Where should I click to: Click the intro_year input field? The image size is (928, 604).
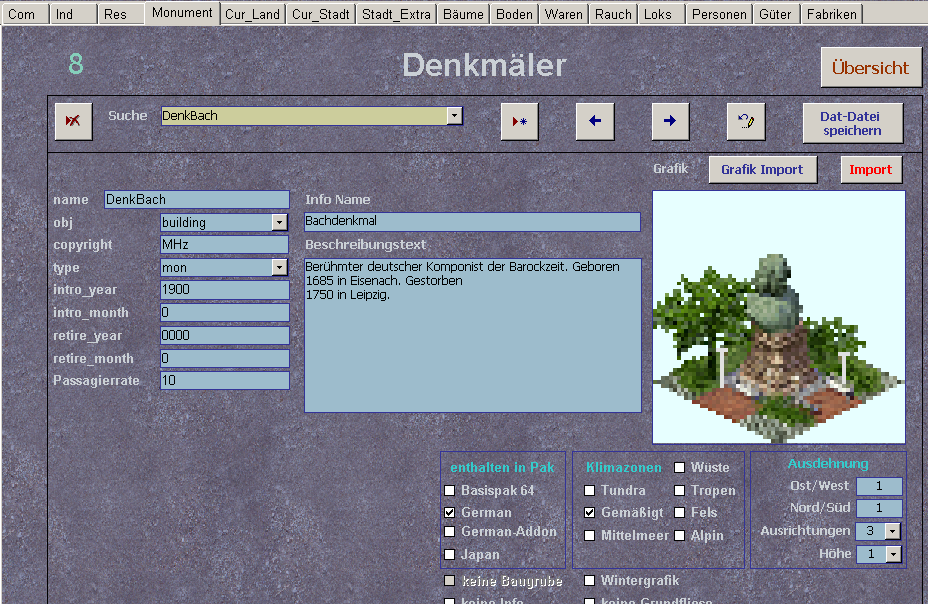click(224, 290)
